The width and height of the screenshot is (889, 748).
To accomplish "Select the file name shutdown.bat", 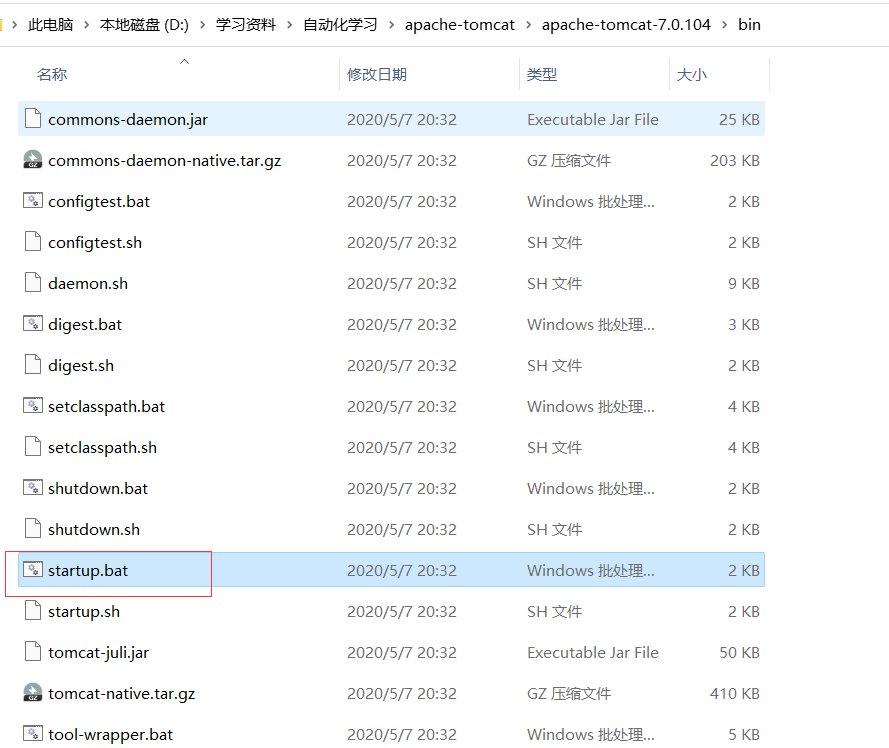I will [x=98, y=488].
